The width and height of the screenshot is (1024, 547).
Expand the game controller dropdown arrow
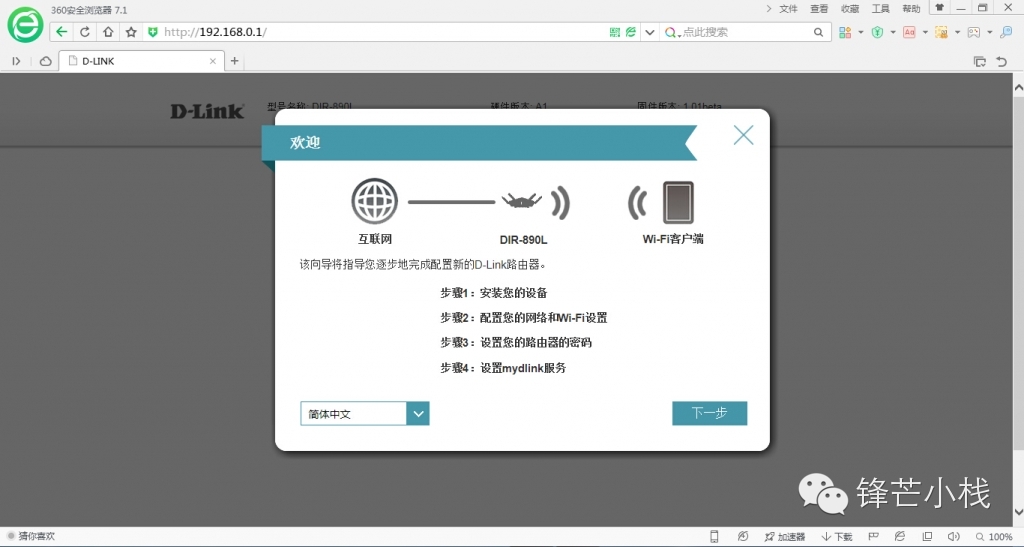point(989,32)
